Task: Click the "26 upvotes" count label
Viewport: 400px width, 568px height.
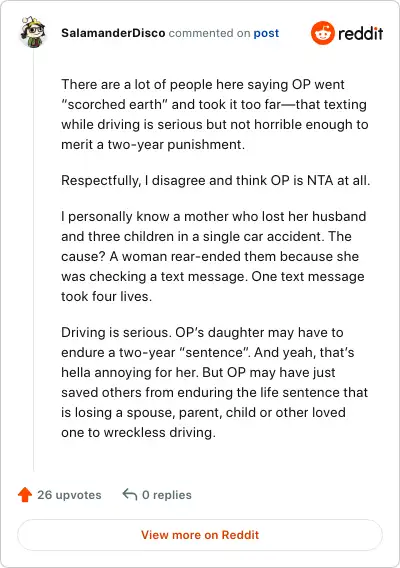Action: [69, 495]
